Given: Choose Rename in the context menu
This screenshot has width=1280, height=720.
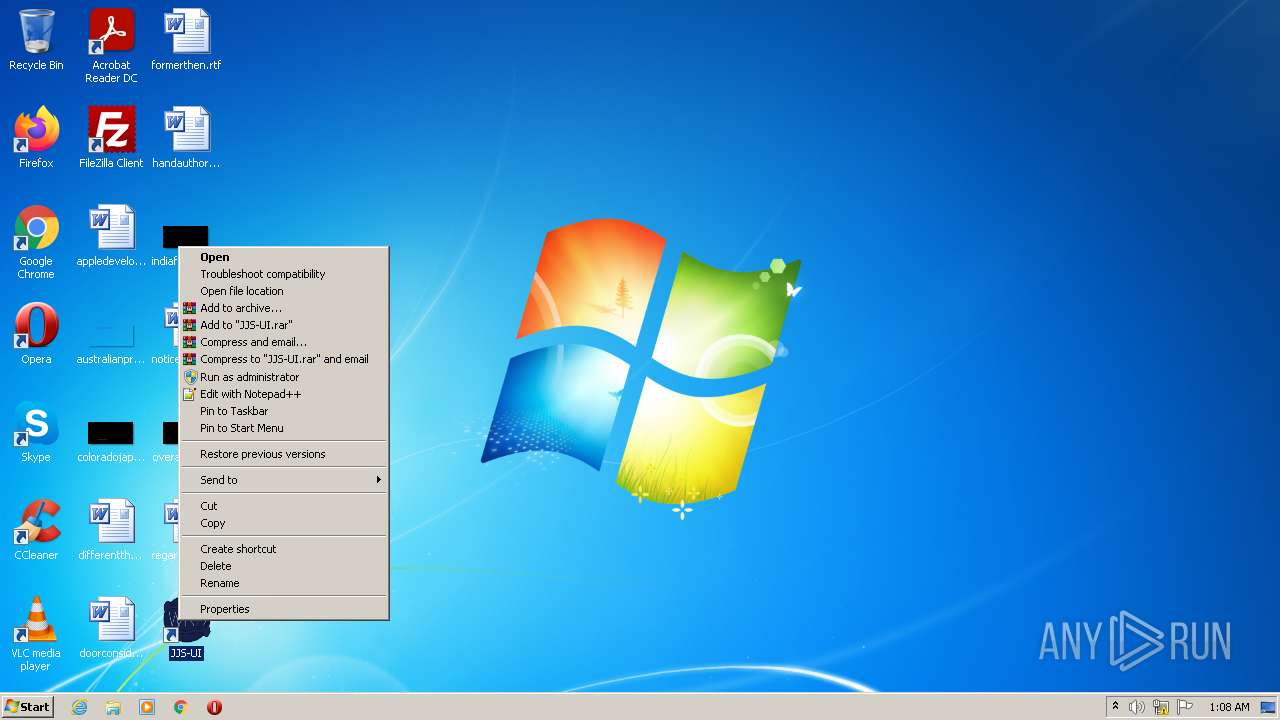Looking at the screenshot, I should 284,583.
